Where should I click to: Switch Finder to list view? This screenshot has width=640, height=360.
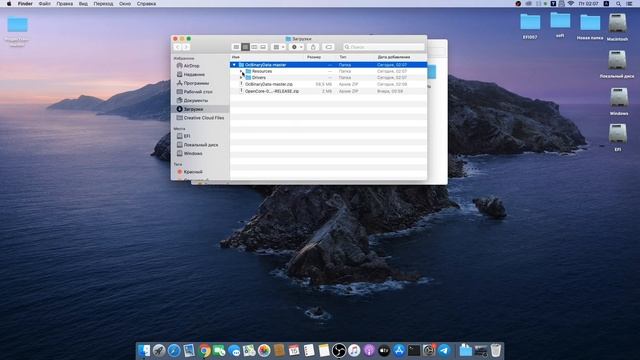coord(245,47)
